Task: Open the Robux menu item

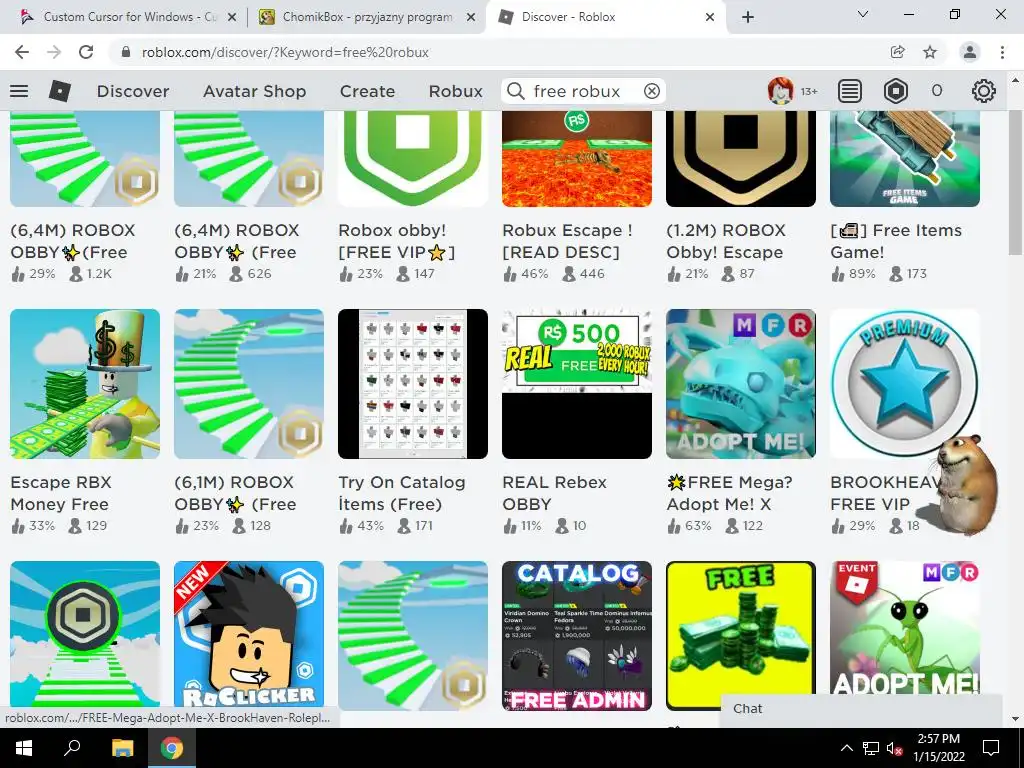Action: [455, 91]
